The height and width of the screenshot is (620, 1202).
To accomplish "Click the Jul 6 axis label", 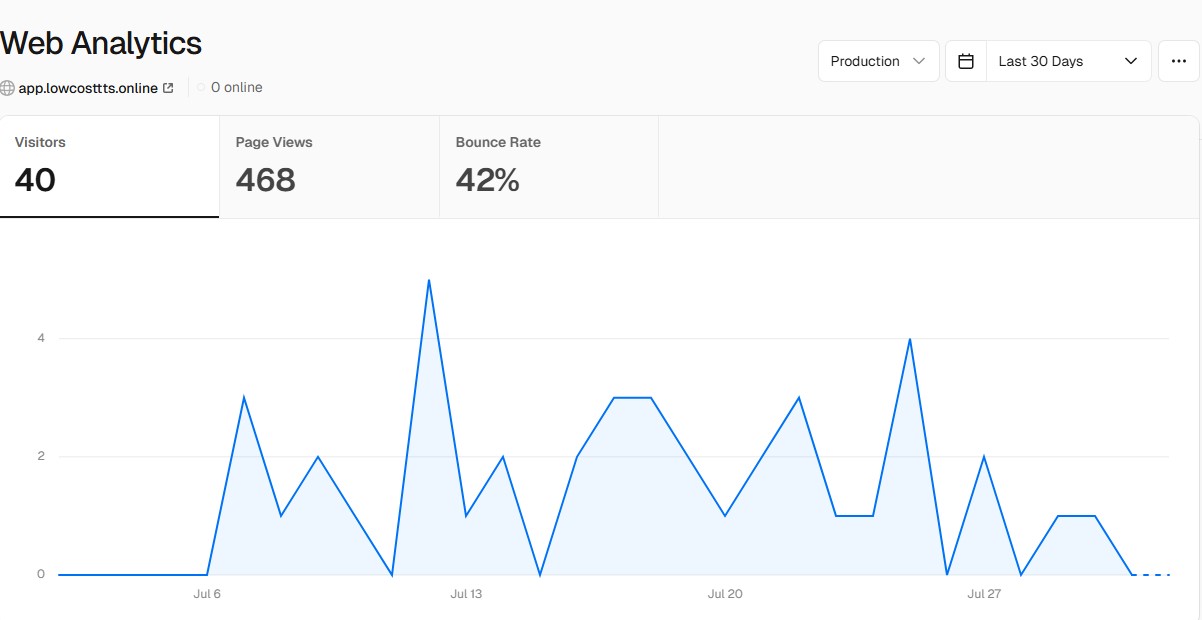I will tap(207, 594).
